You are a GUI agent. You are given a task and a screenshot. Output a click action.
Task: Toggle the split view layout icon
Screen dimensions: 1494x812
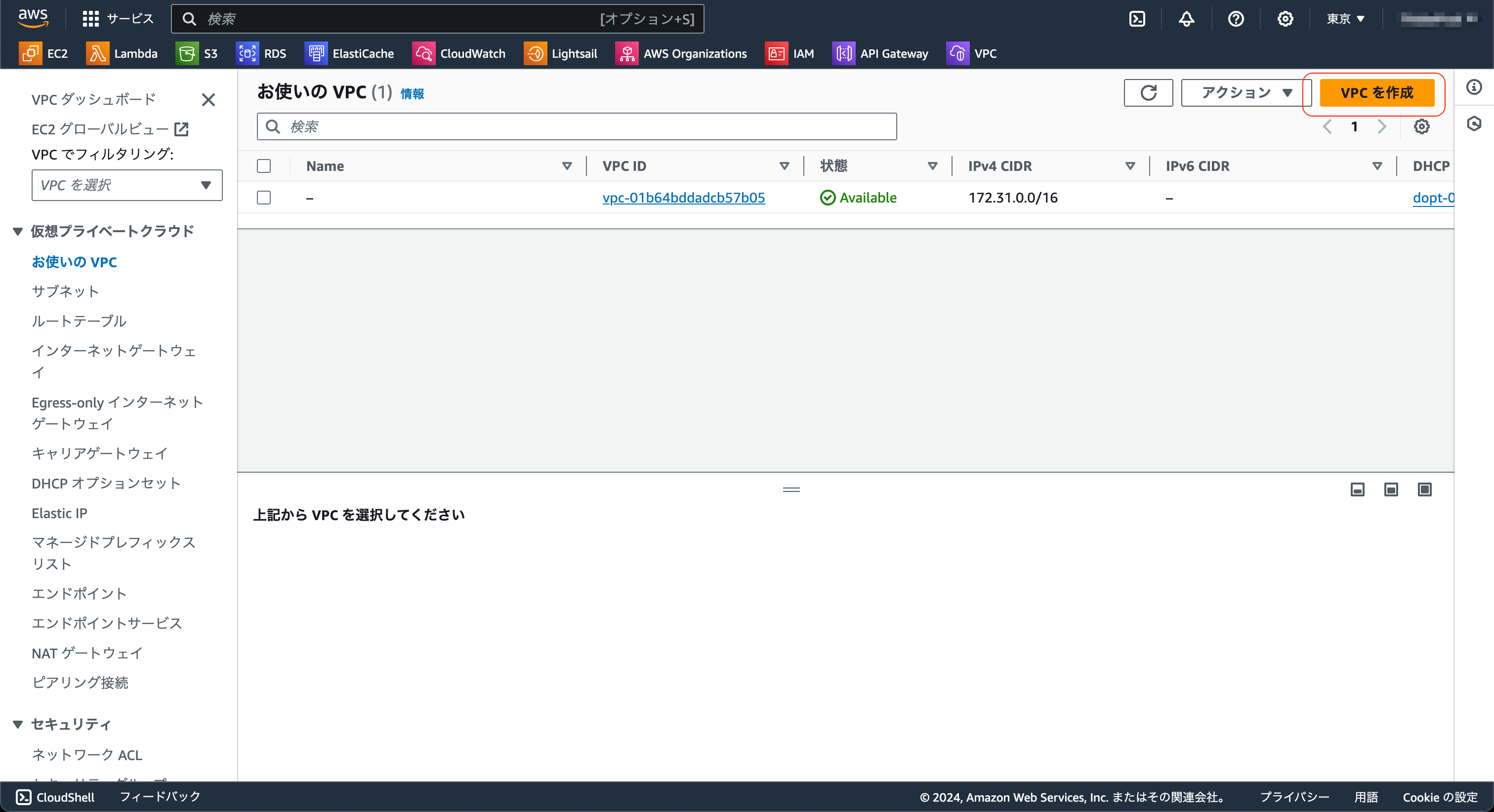[1390, 489]
